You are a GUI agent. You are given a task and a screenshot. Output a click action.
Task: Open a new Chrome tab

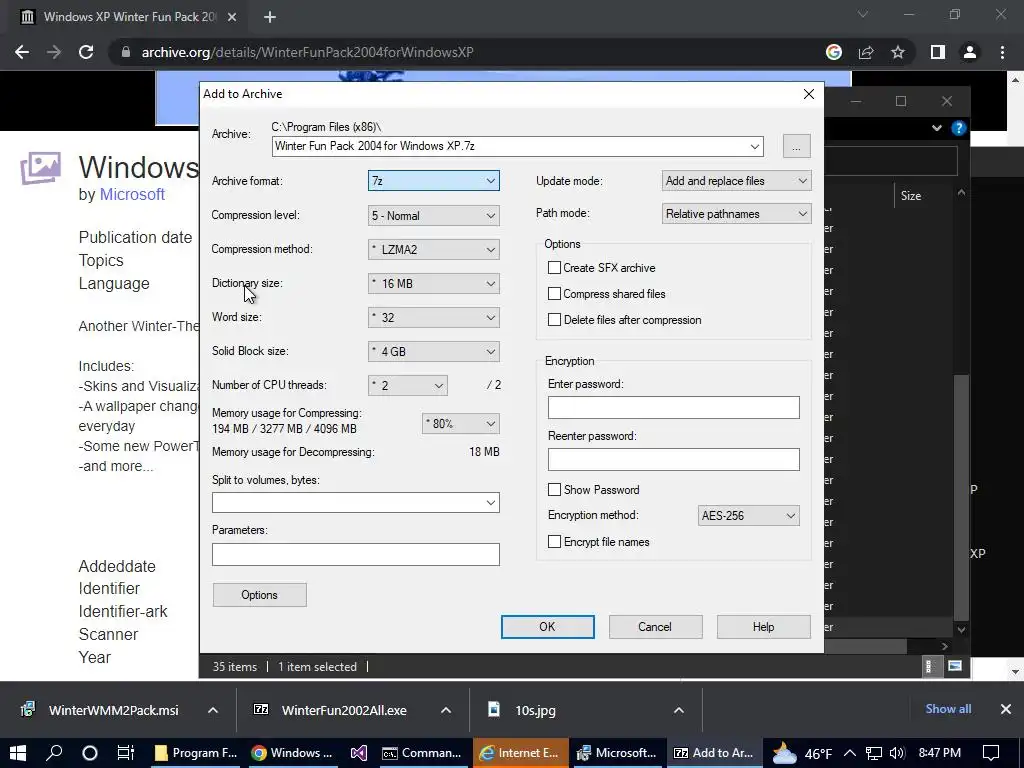pyautogui.click(x=270, y=17)
